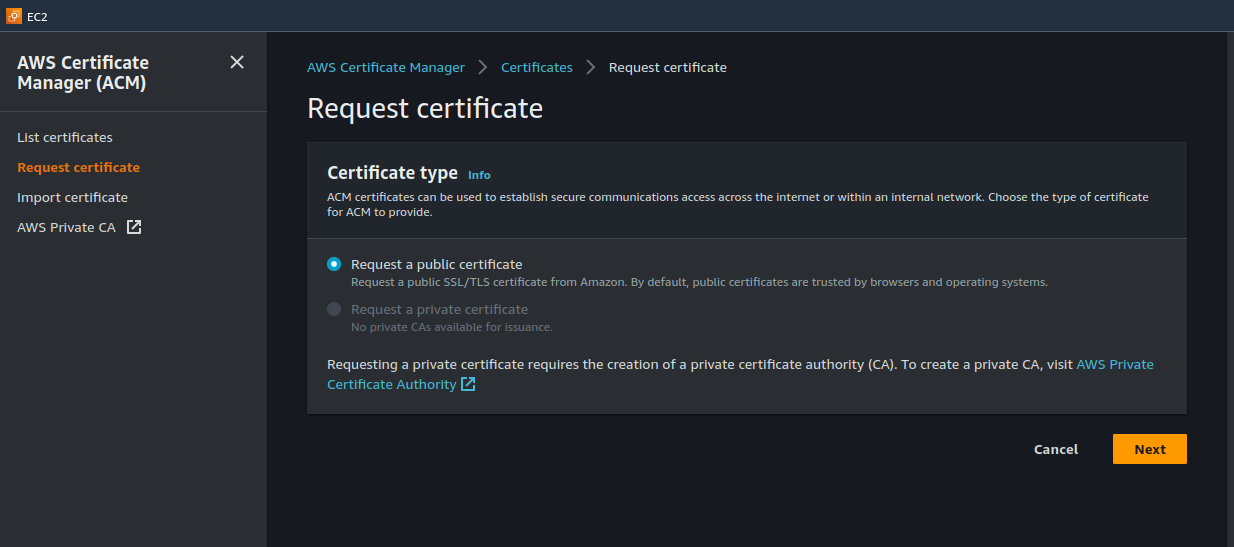Open the AWS Private CA sidebar link
The image size is (1234, 547).
pyautogui.click(x=66, y=227)
